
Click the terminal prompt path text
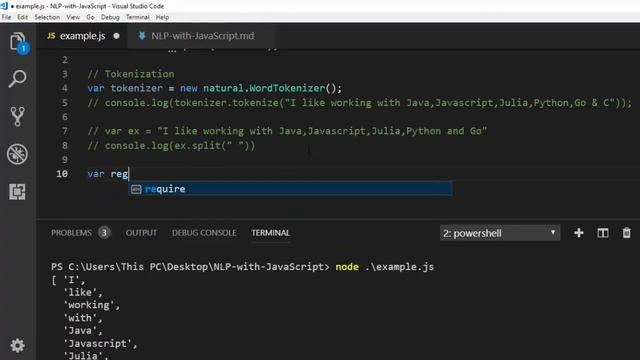coord(190,267)
